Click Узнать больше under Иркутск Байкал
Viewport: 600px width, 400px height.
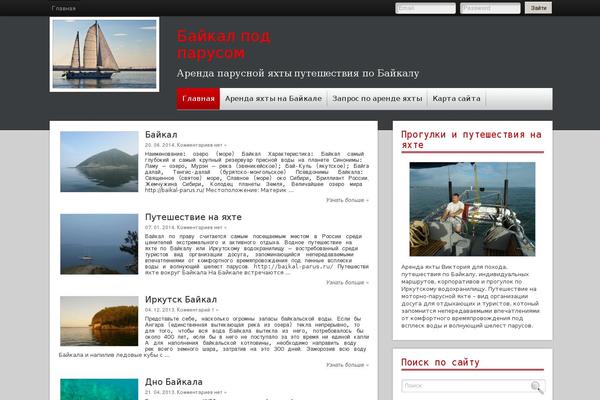click(347, 365)
